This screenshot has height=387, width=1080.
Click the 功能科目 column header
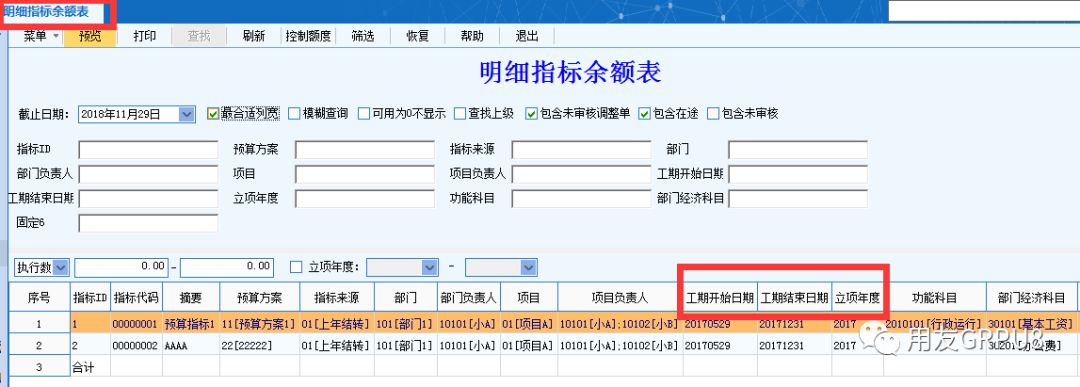point(935,298)
